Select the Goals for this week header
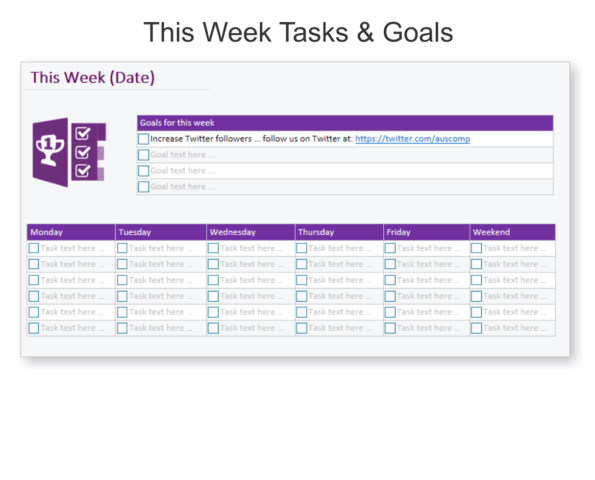The height and width of the screenshot is (480, 595). pyautogui.click(x=345, y=123)
